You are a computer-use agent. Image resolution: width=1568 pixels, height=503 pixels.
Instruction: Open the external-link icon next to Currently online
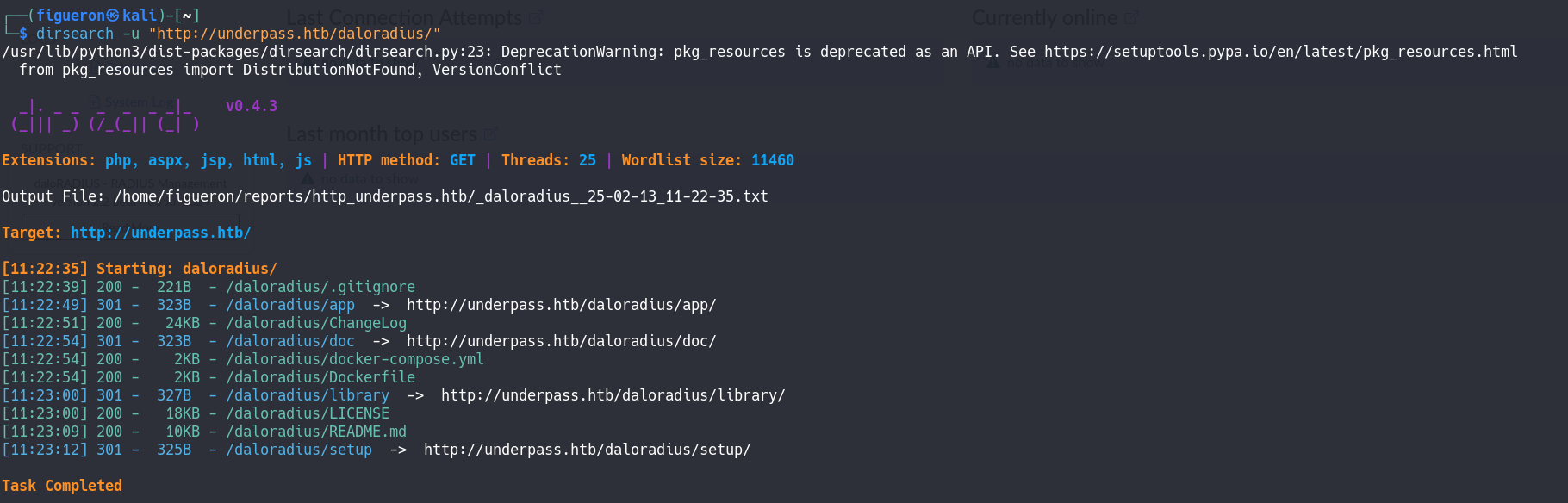(1131, 17)
